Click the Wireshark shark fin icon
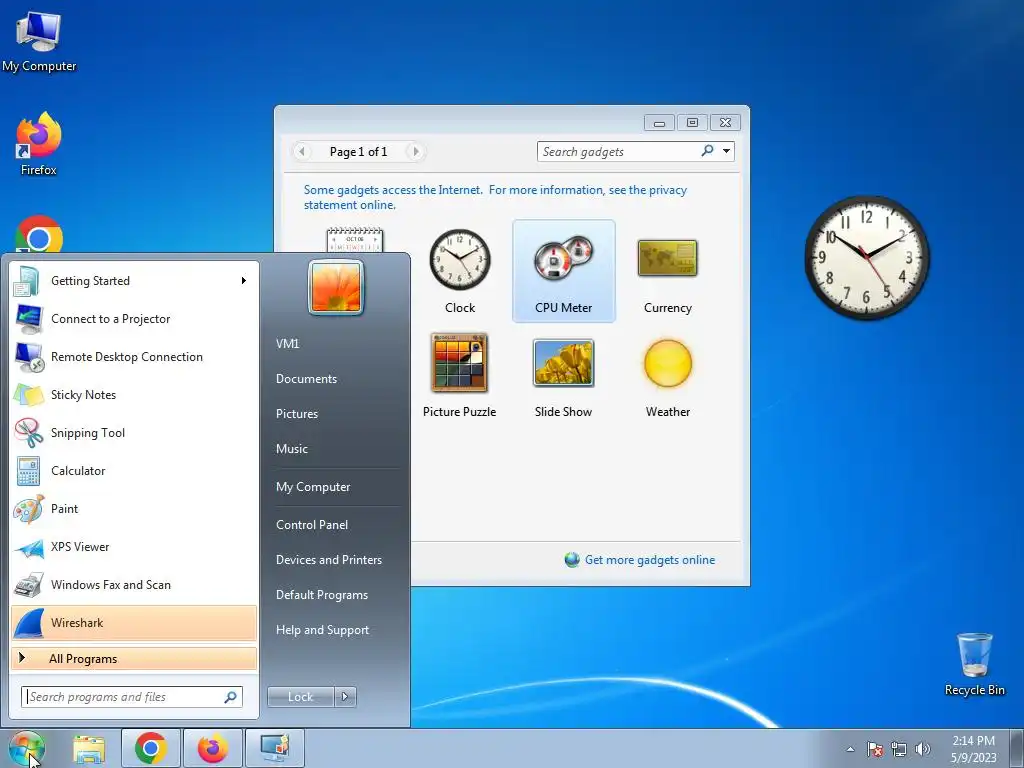The width and height of the screenshot is (1024, 768). pyautogui.click(x=29, y=623)
